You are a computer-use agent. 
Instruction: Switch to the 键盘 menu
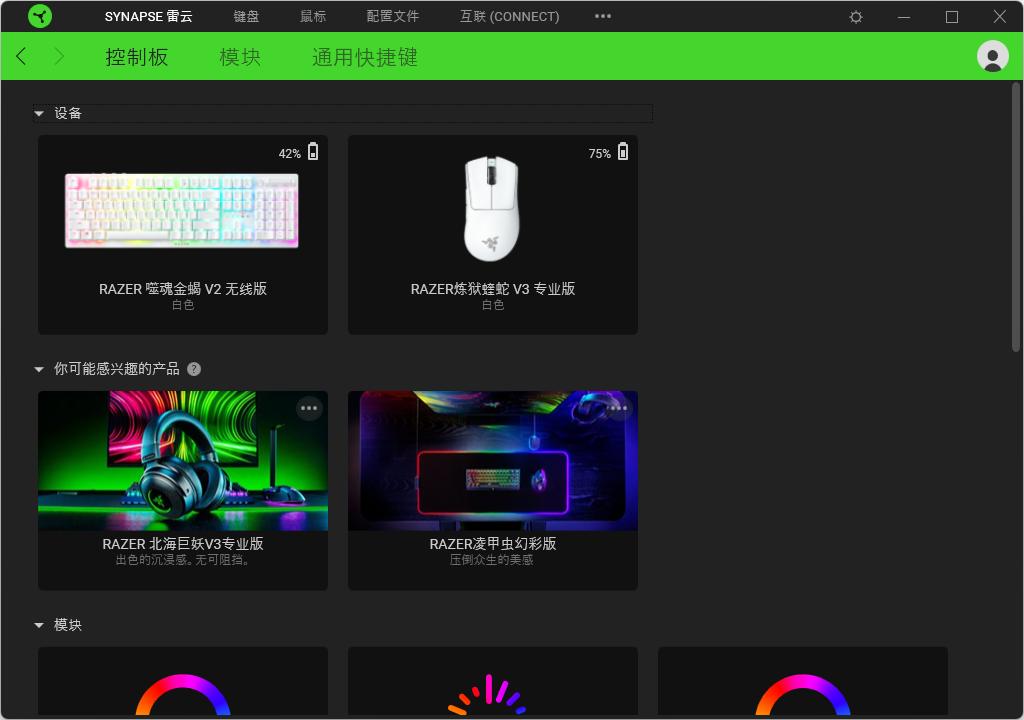click(247, 16)
